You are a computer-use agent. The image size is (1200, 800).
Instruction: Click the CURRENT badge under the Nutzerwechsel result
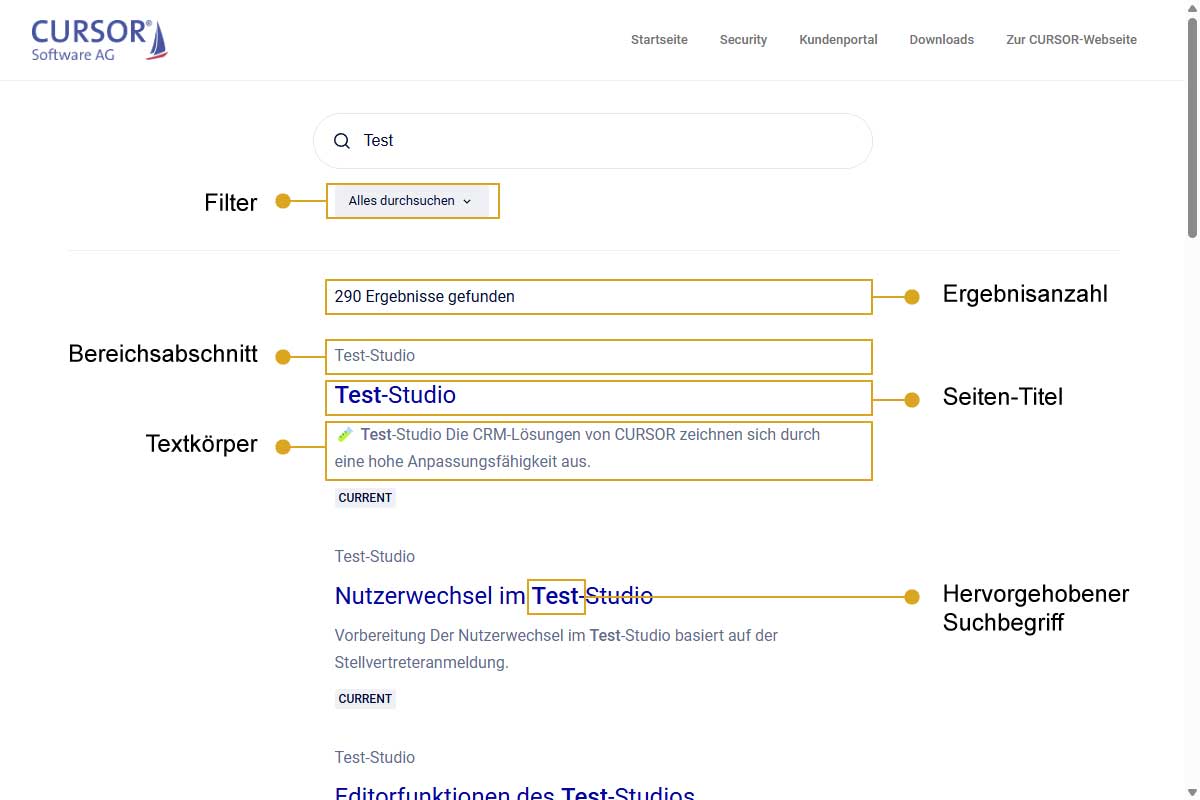(x=365, y=698)
